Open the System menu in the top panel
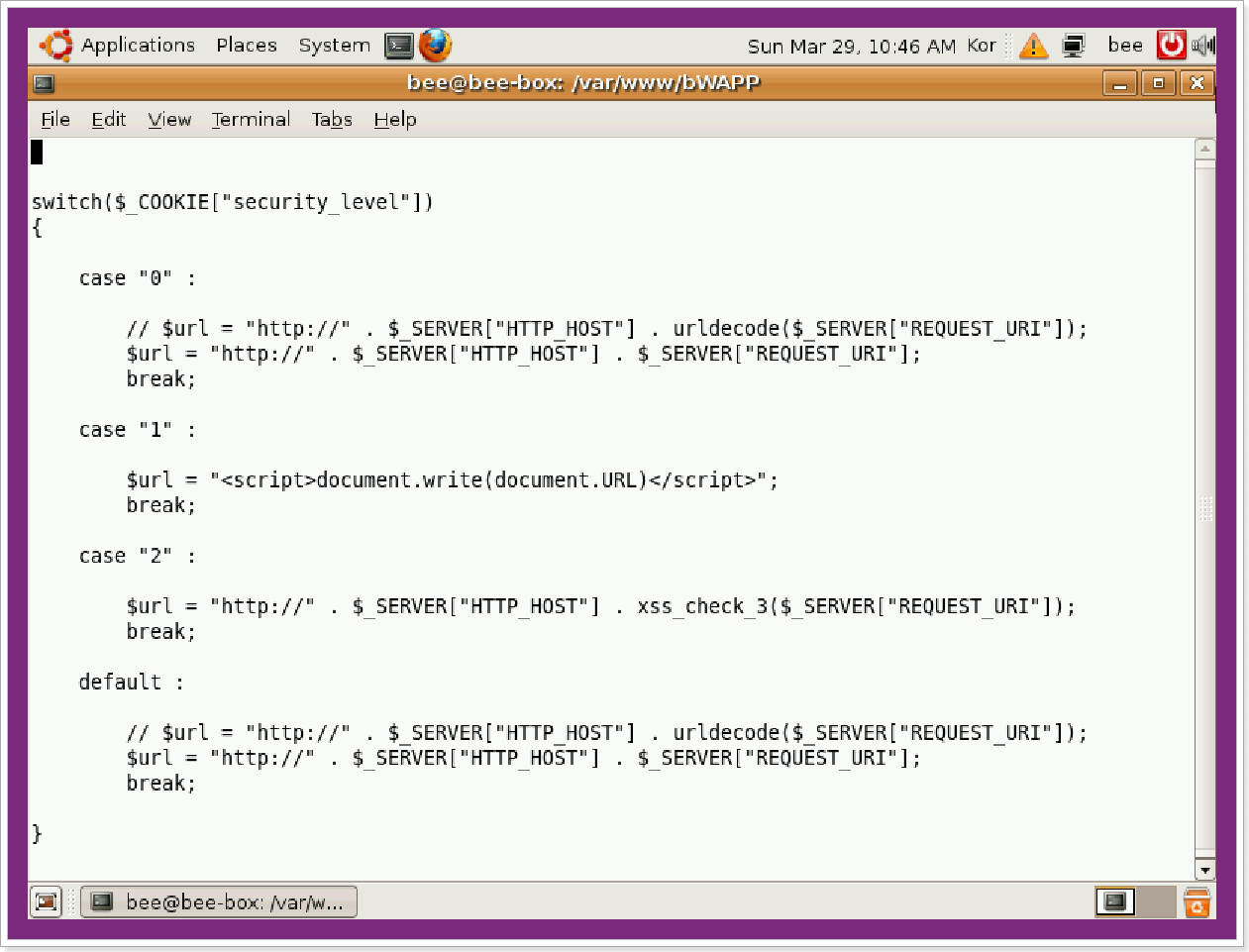This screenshot has width=1249, height=952. 334,46
